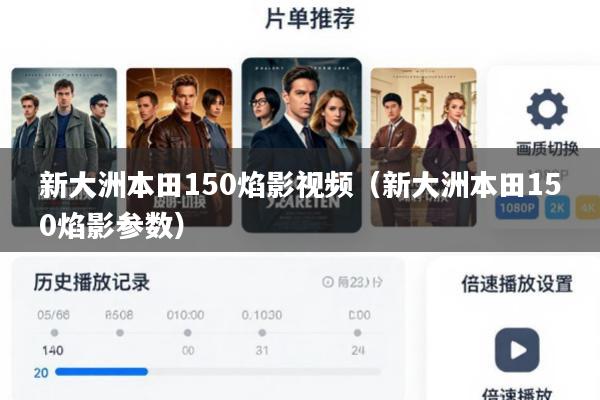Click the last history dot above 24
The height and width of the screenshot is (400, 600).
tap(357, 333)
